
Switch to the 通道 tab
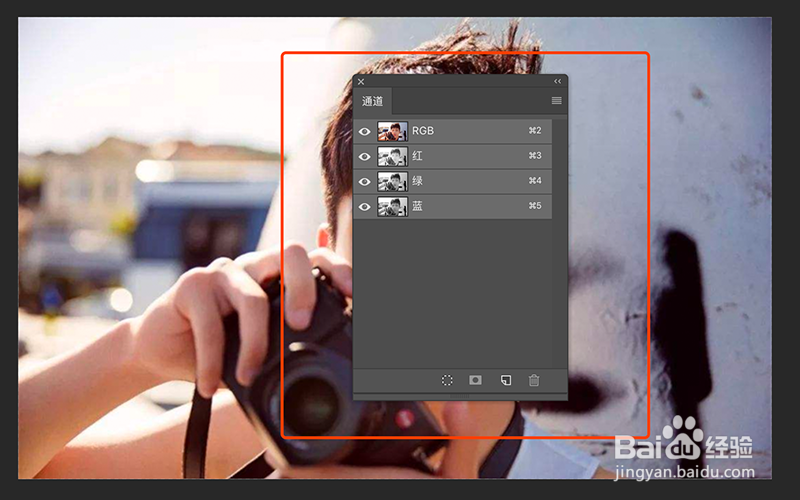click(372, 101)
